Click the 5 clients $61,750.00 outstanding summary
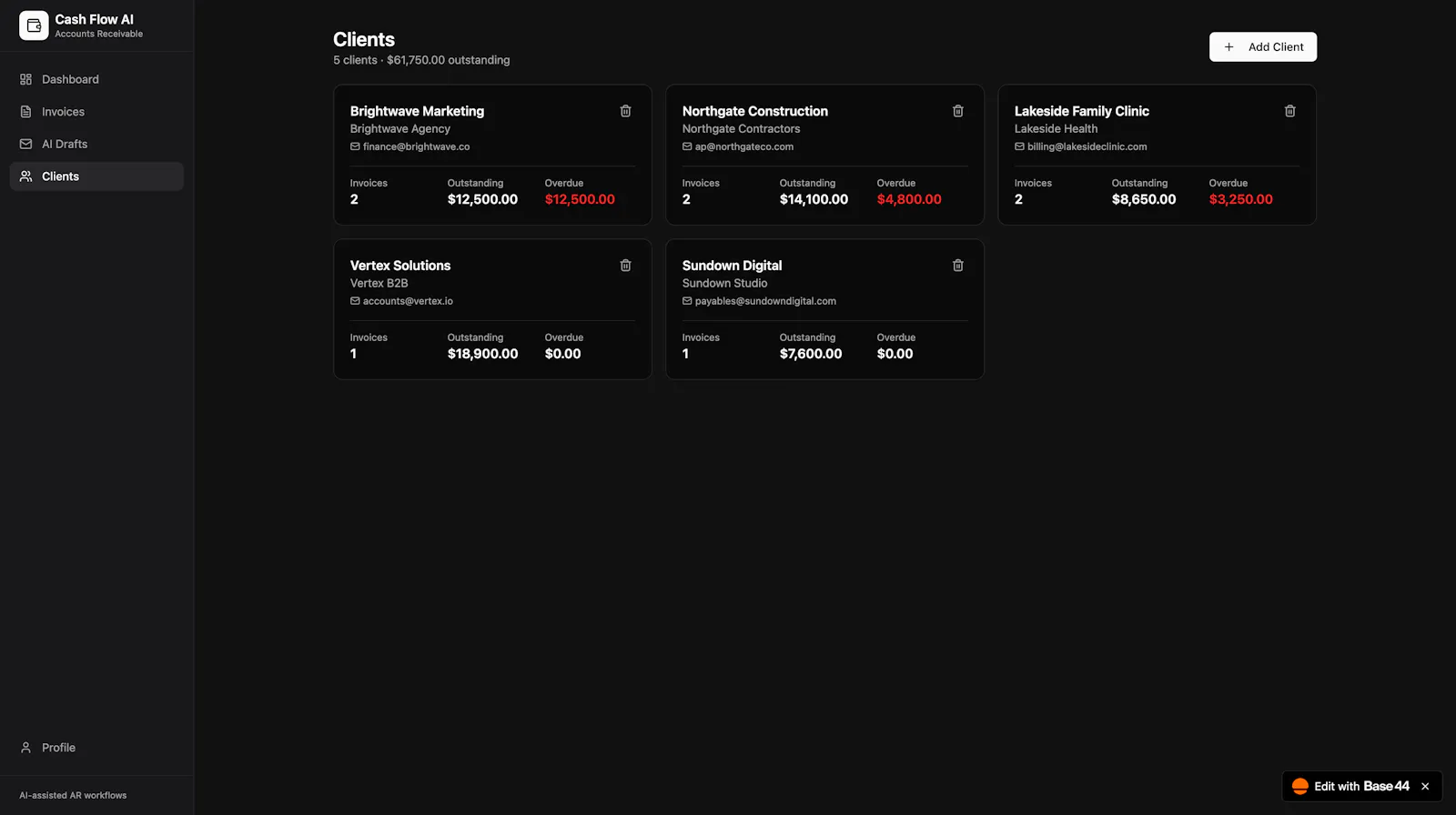Viewport: 1456px width, 815px height. point(421,60)
